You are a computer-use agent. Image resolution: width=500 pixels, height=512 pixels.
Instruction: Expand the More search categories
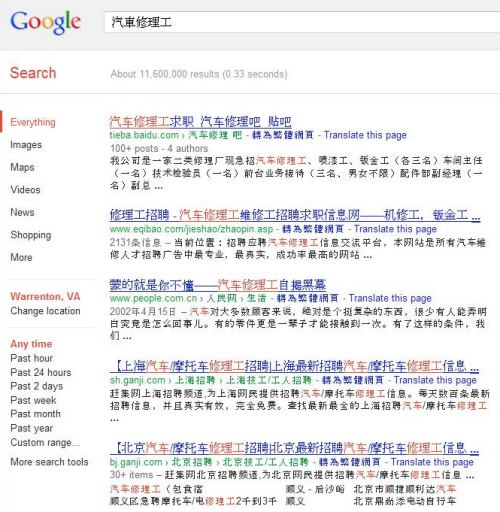coord(21,257)
